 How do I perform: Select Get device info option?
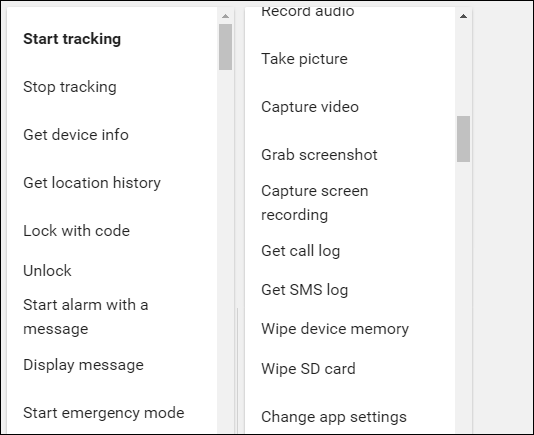coord(76,135)
